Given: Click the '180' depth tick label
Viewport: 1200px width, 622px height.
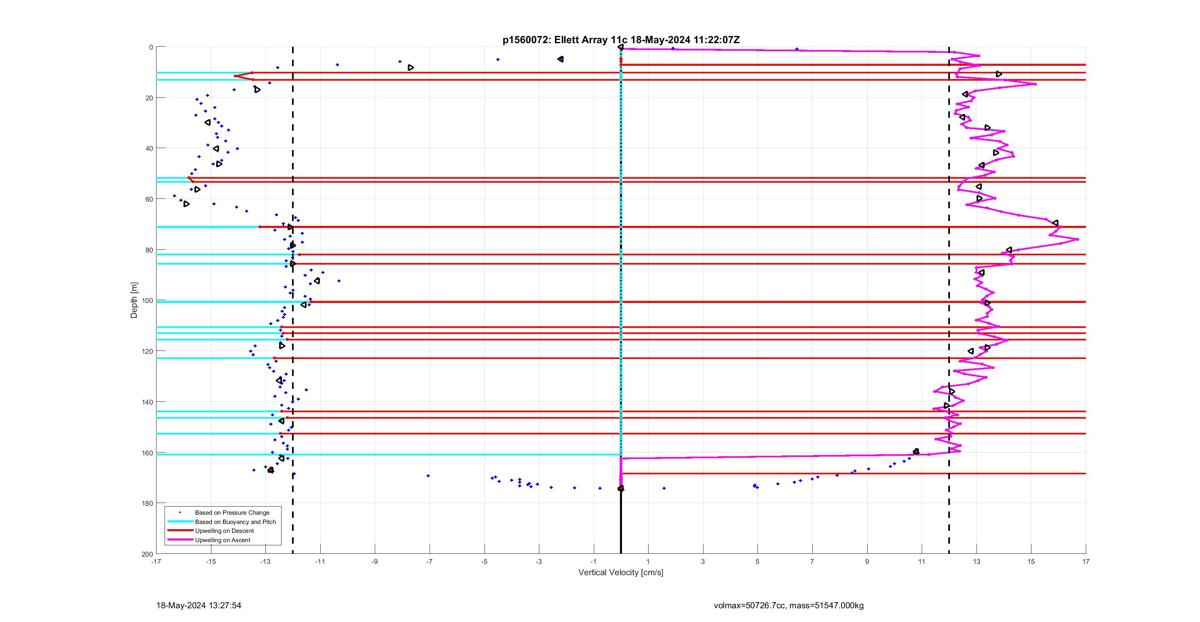Looking at the screenshot, I should tap(146, 503).
